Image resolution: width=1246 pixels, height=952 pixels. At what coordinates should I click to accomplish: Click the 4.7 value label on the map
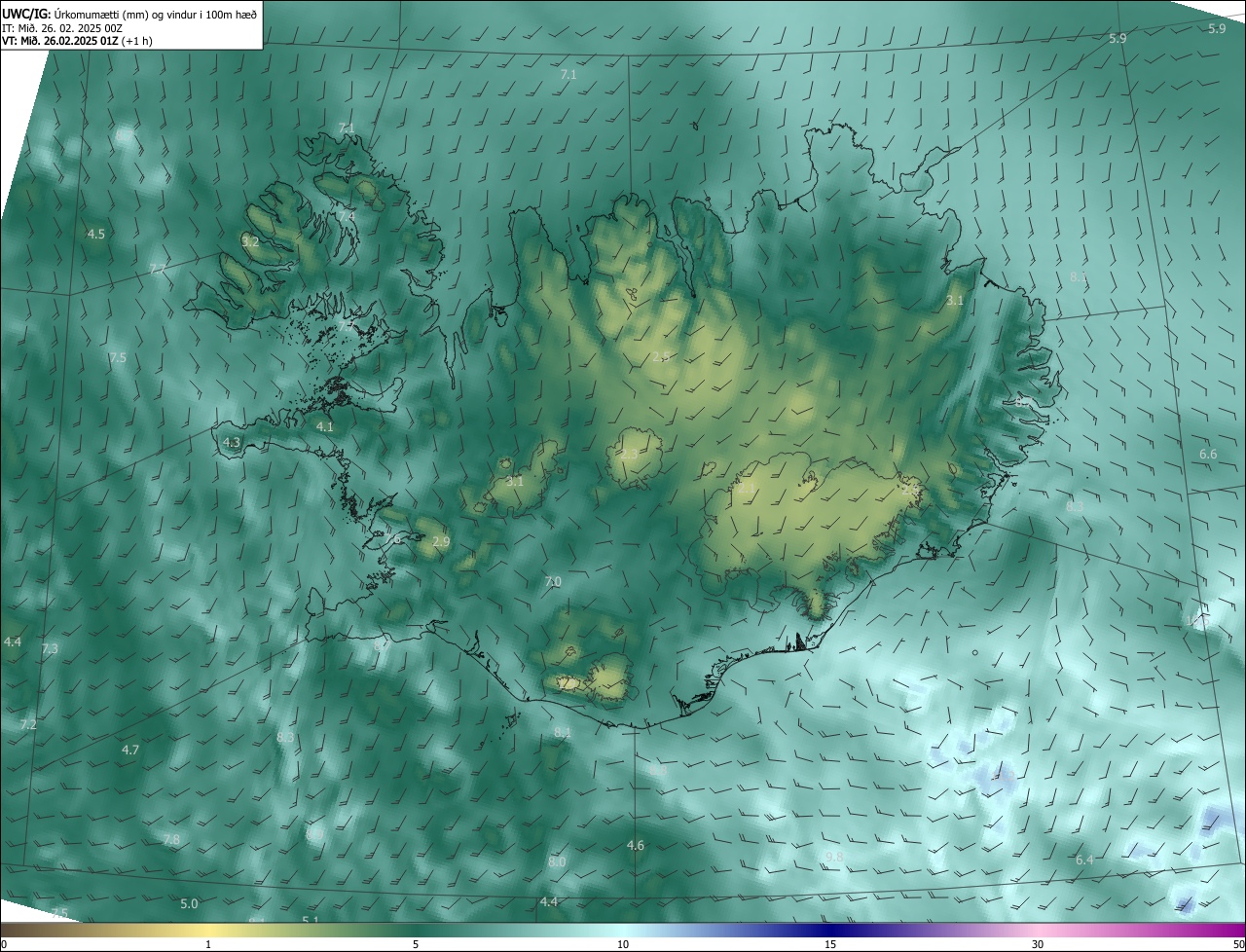click(130, 751)
